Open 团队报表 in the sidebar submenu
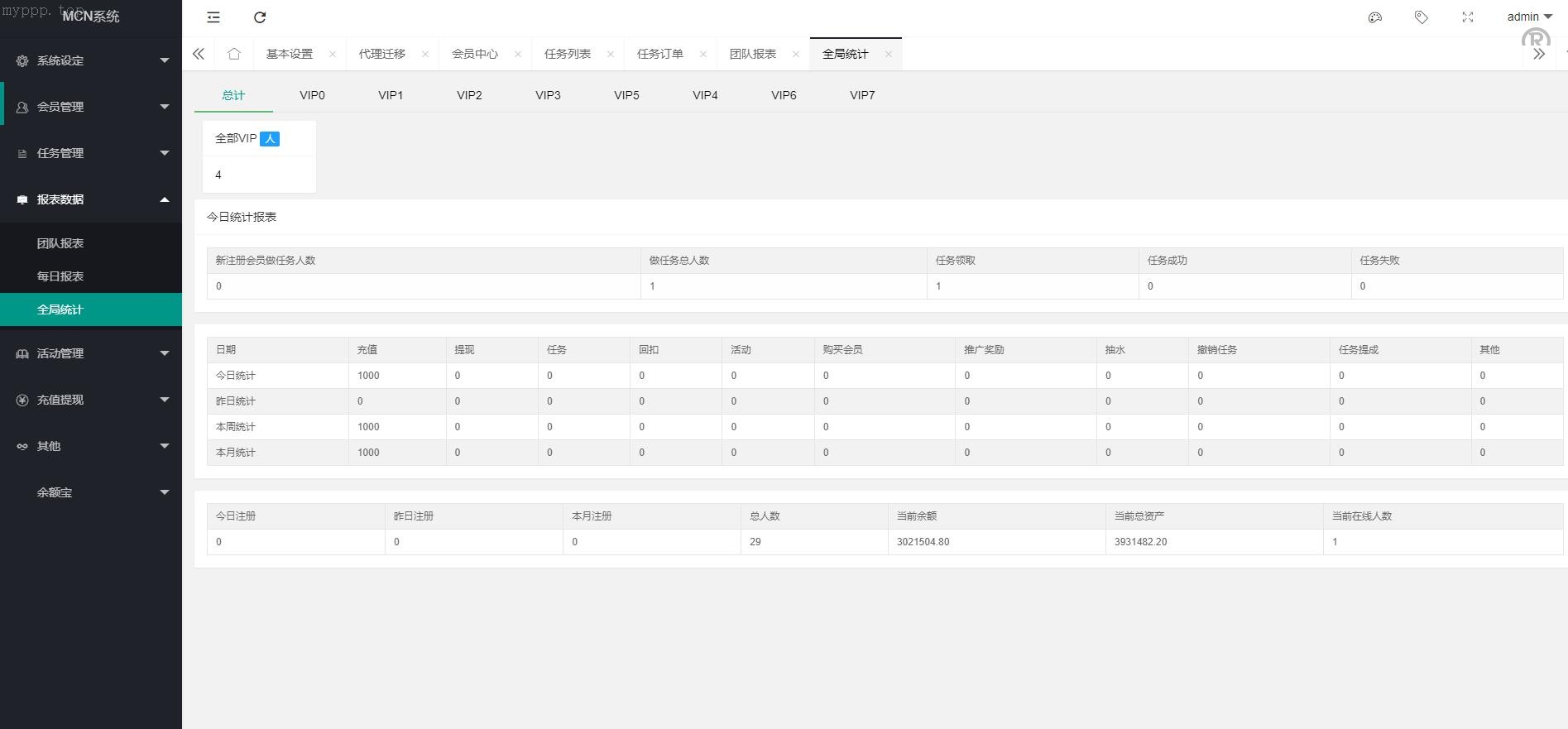Screen dimensions: 1568x729 60,243
